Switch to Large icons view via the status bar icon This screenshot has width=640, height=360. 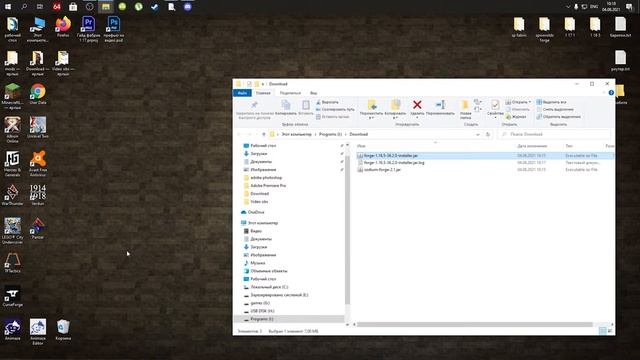(x=610, y=331)
